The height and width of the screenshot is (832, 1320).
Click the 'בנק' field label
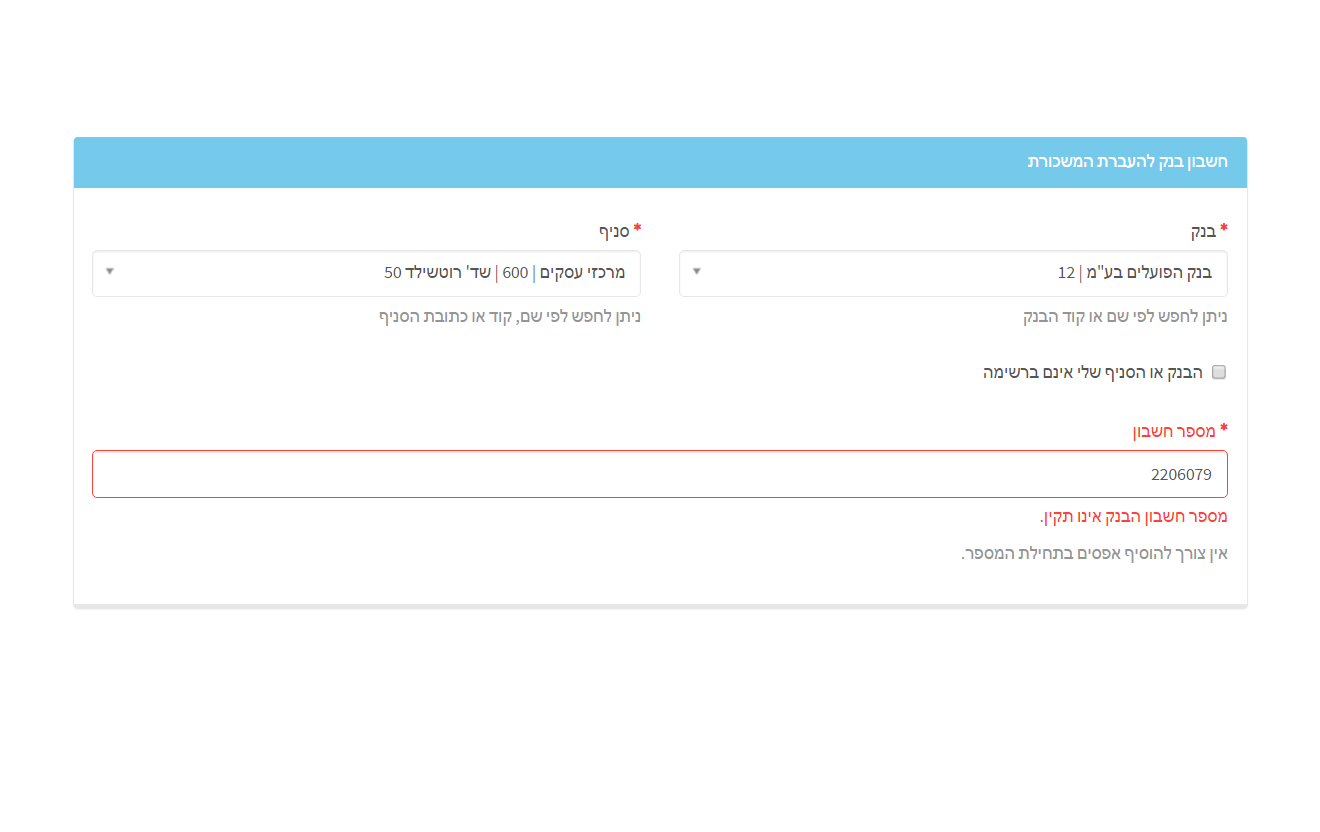[1203, 231]
